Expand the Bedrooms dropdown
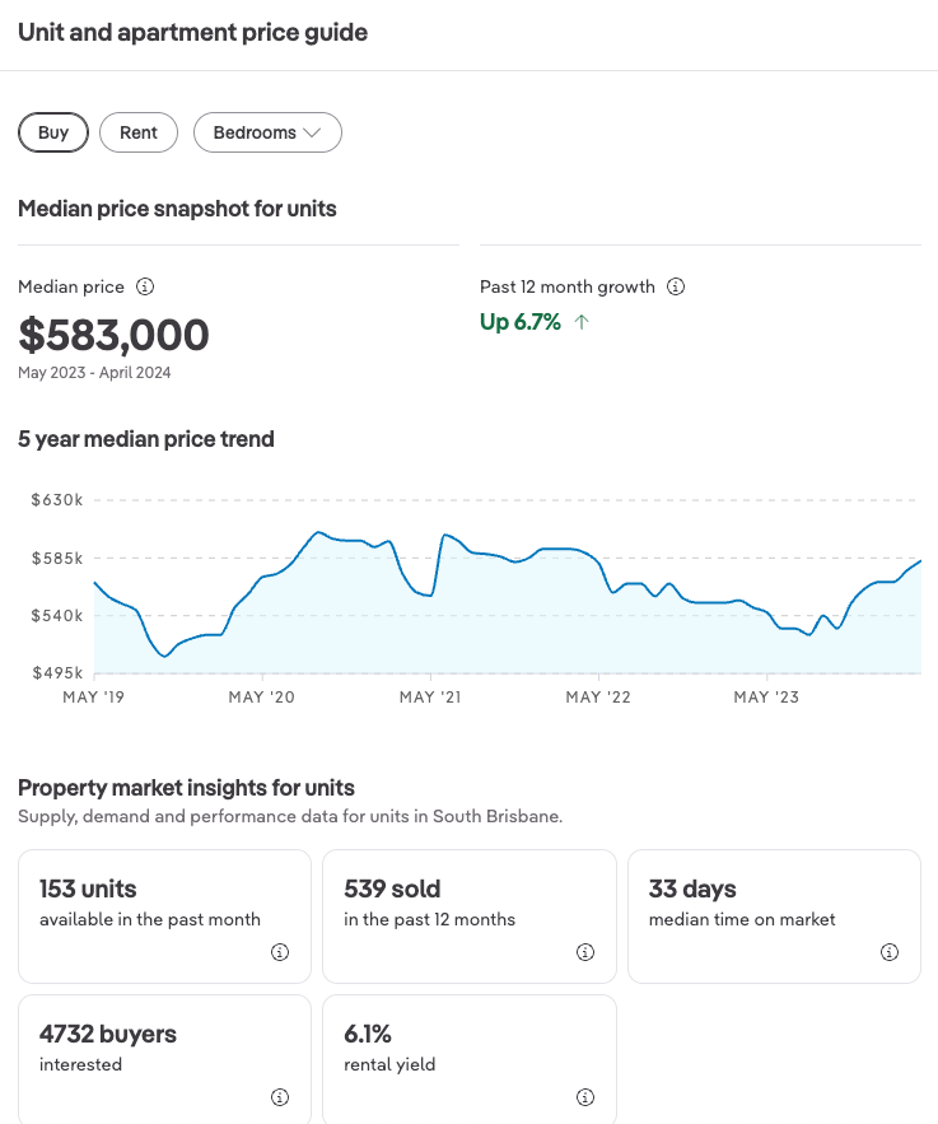938x1124 pixels. pos(267,133)
